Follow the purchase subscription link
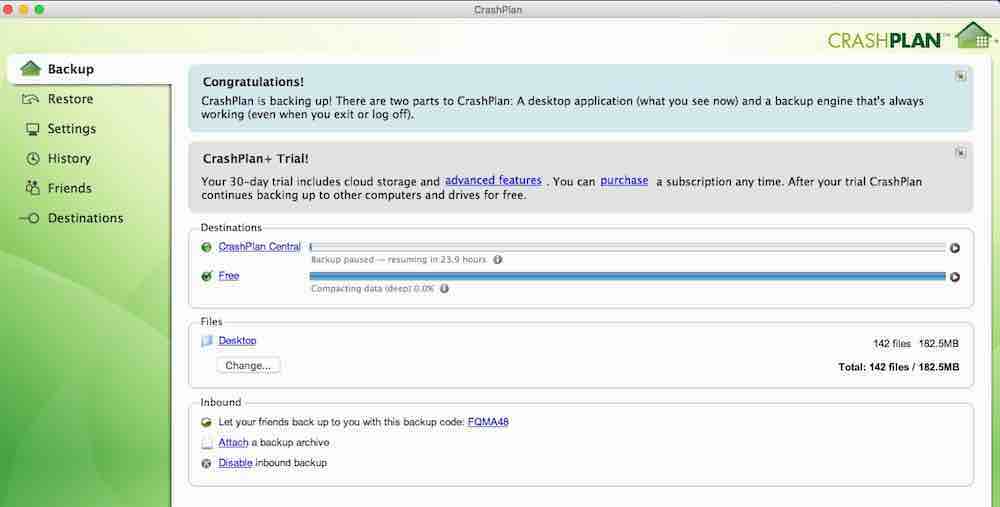Image resolution: width=1000 pixels, height=507 pixels. [624, 180]
